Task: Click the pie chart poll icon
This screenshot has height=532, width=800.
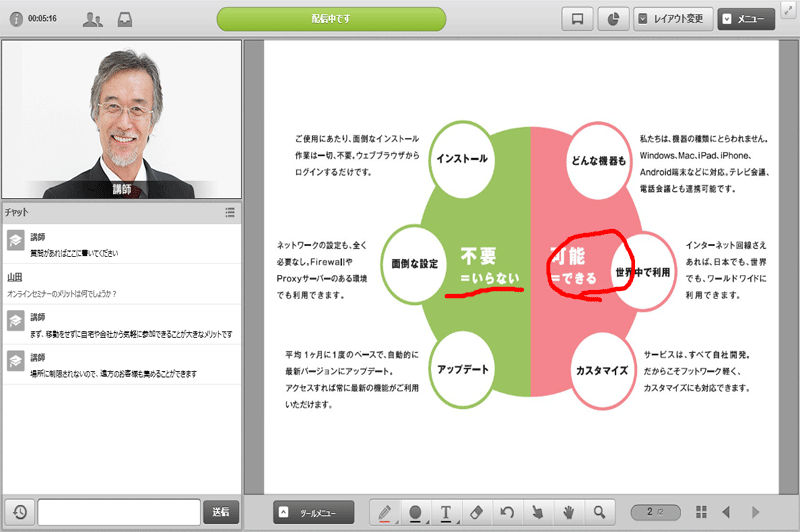Action: 612,19
